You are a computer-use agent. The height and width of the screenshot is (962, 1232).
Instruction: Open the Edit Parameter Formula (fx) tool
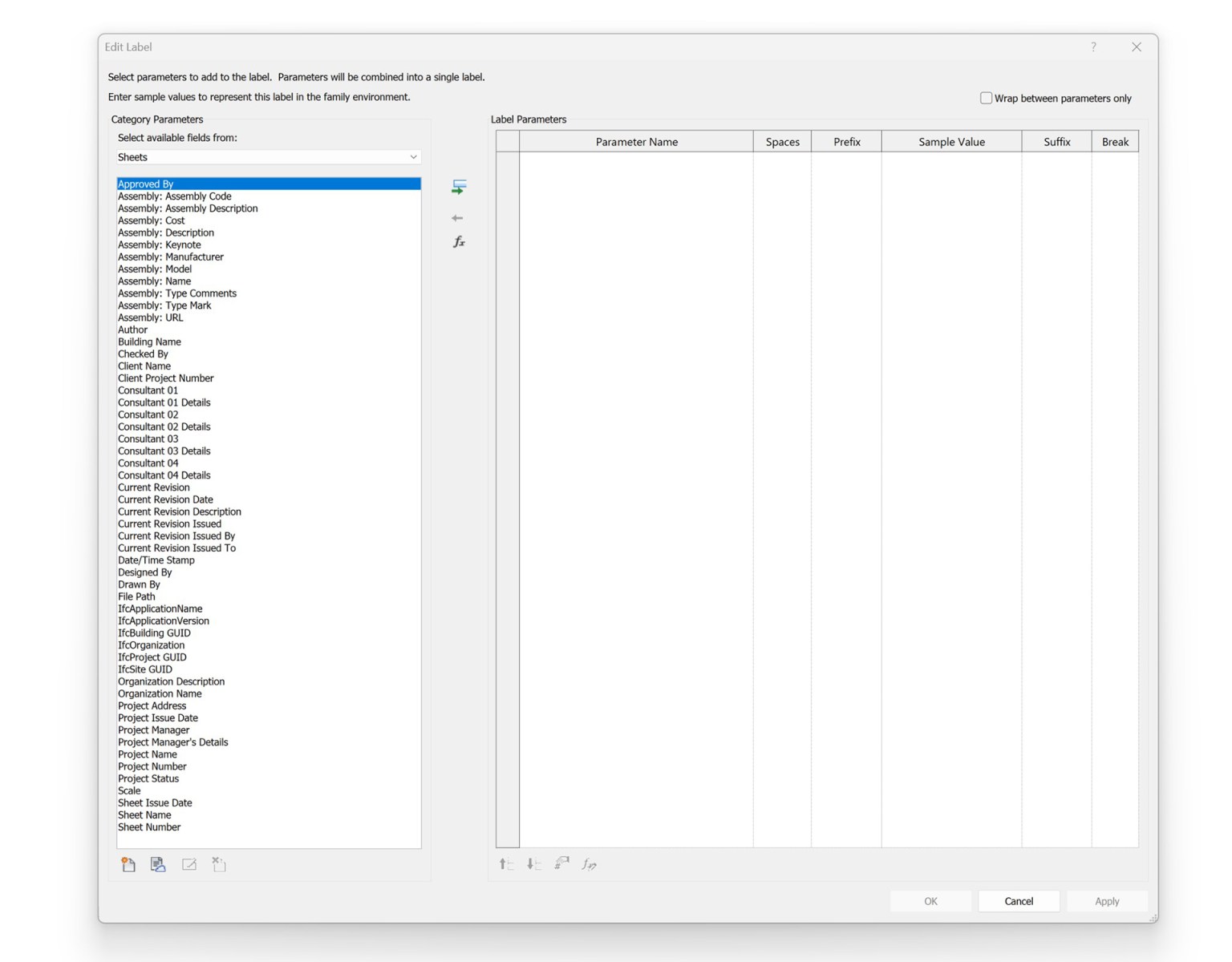(x=459, y=241)
